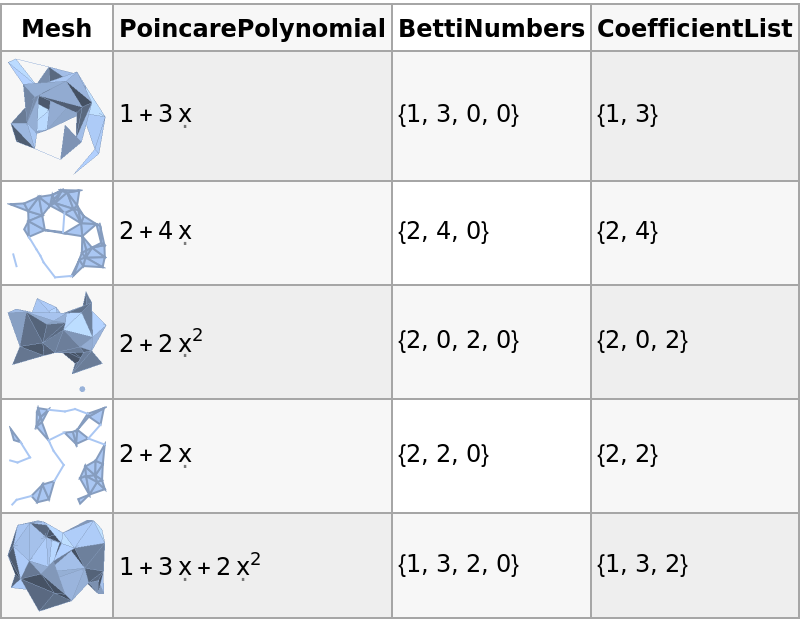Click Betti numbers {1, 3, 0, 0} cell
Viewport: 800px width, 620px height.
click(x=458, y=115)
